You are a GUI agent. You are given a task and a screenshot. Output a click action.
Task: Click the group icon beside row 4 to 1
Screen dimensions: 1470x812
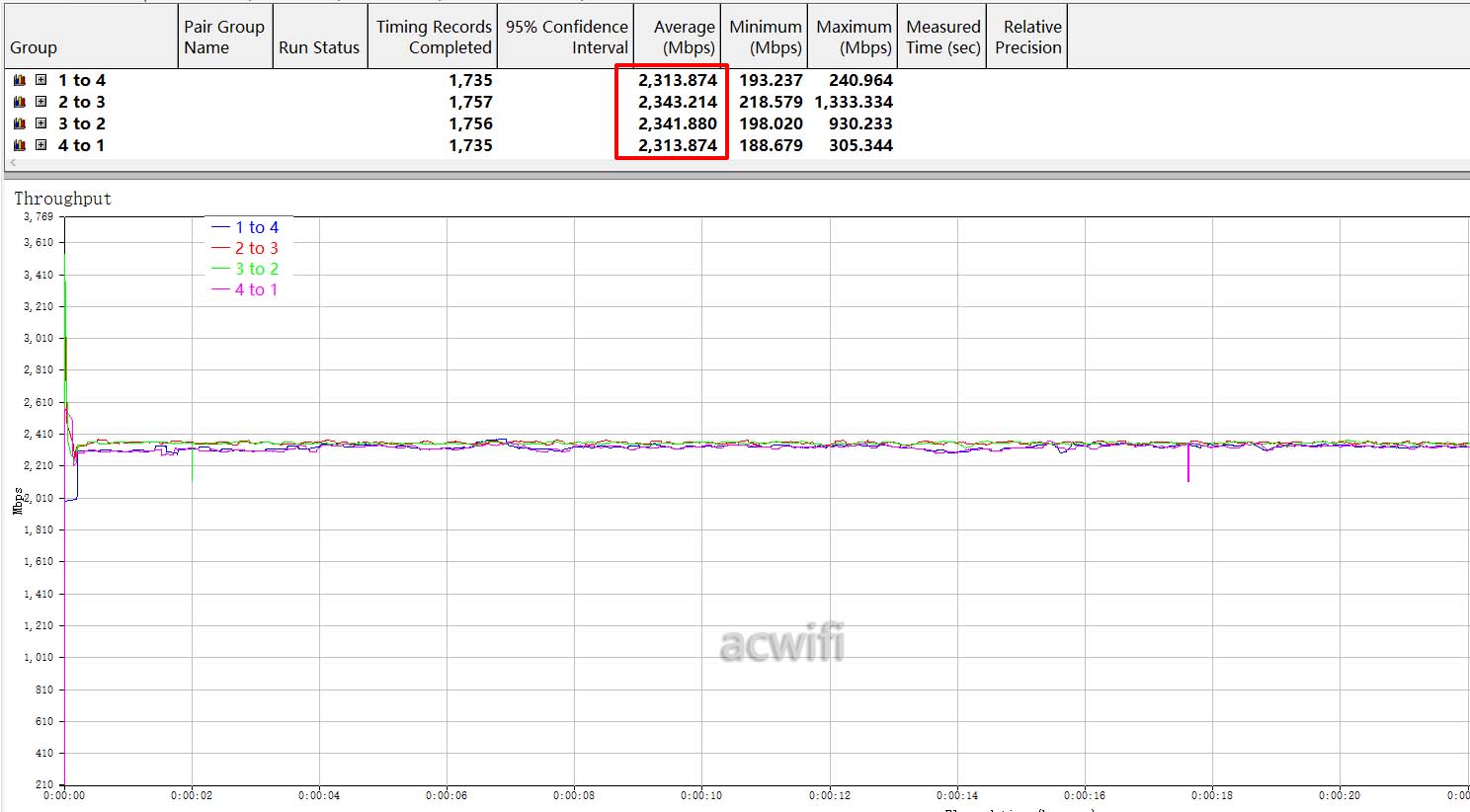click(19, 146)
